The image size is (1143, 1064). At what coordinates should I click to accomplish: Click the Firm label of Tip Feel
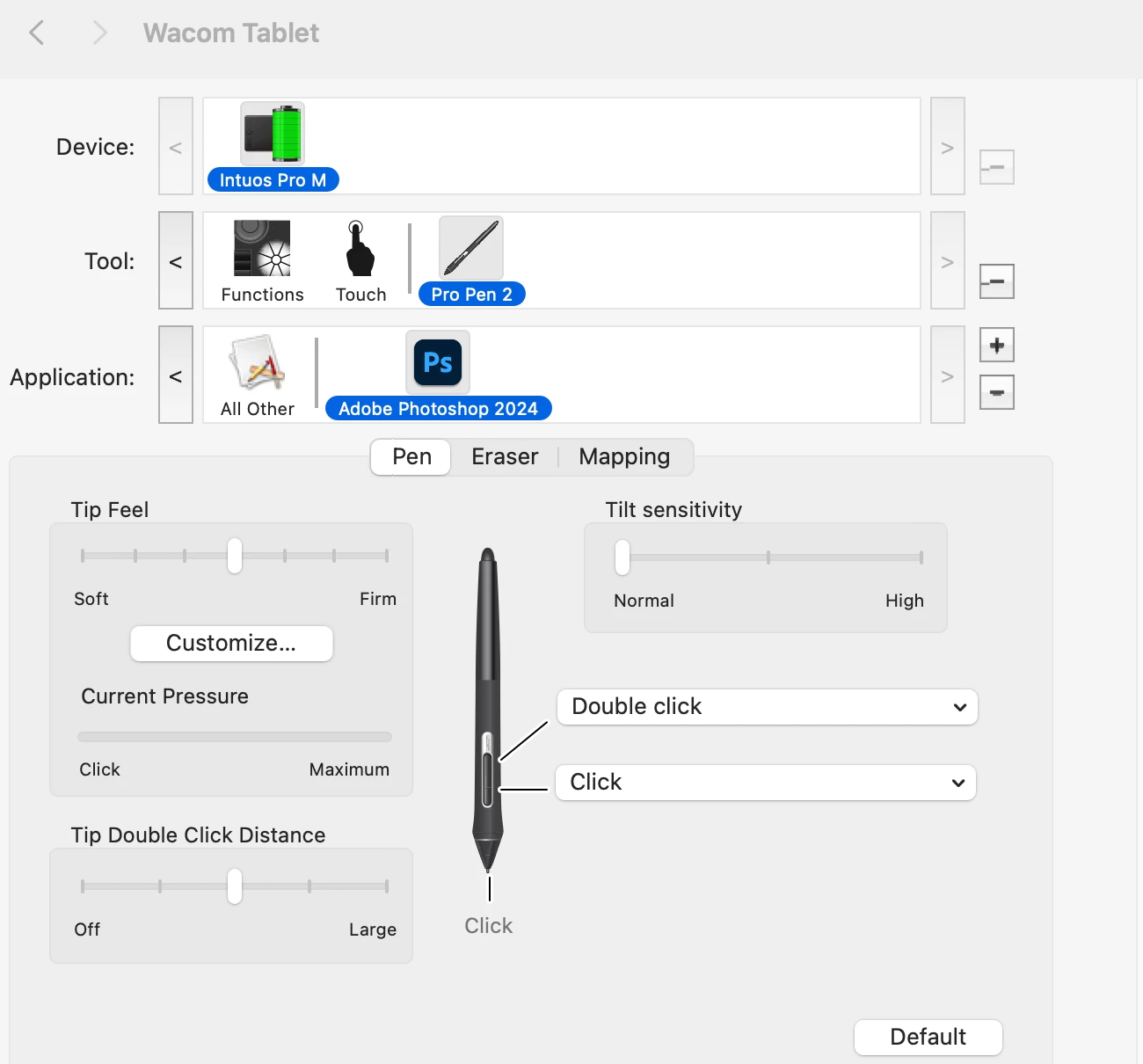tap(378, 599)
